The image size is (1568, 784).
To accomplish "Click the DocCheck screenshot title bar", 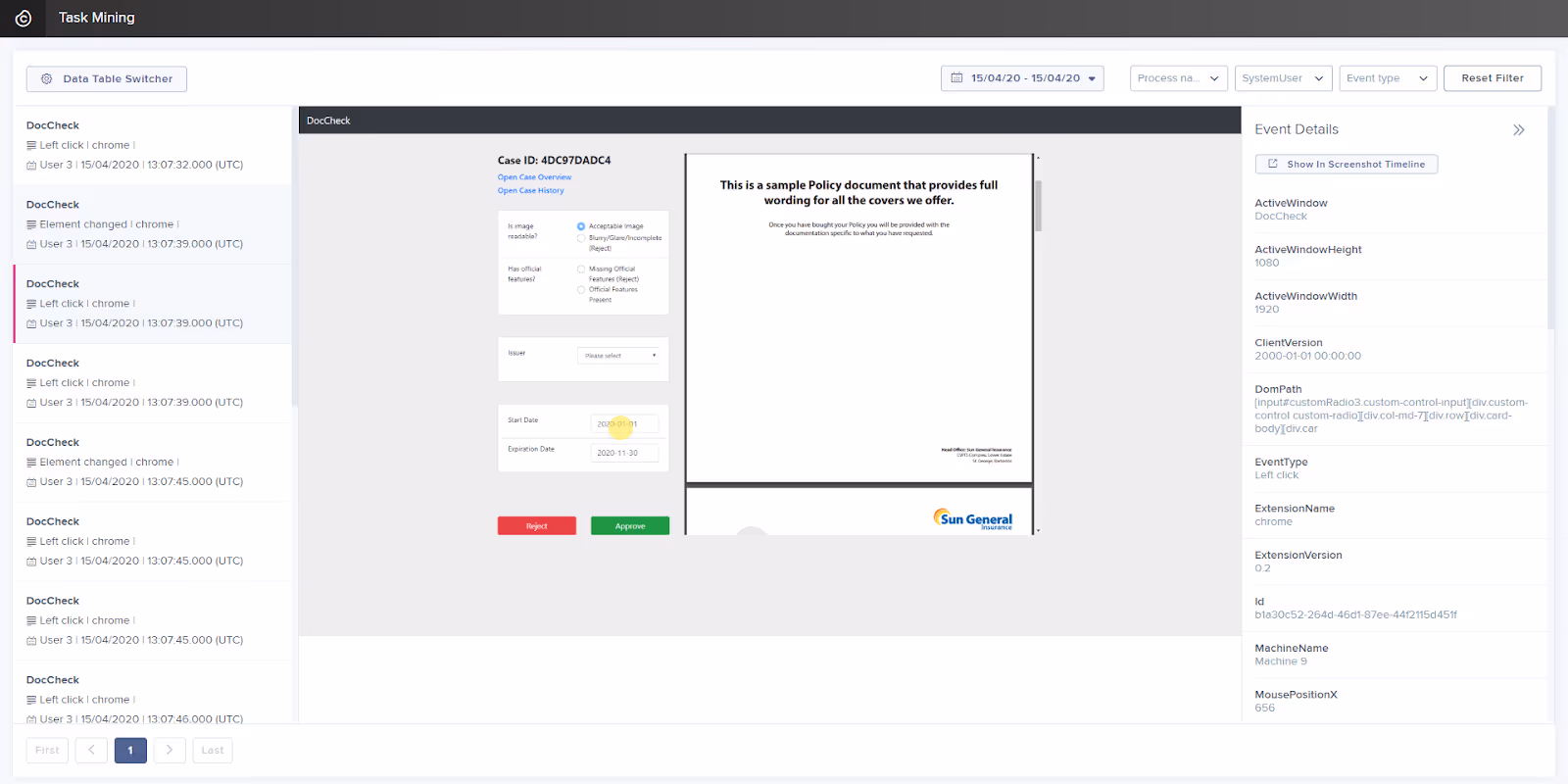I will coord(769,121).
